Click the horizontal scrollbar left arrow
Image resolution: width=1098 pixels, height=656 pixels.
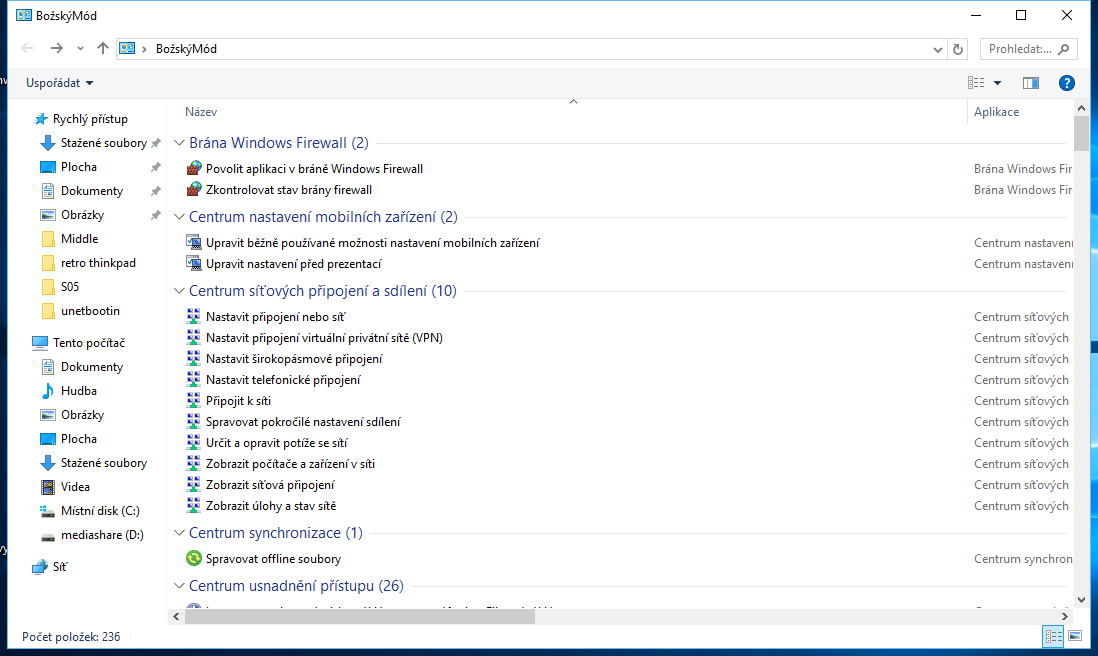176,617
